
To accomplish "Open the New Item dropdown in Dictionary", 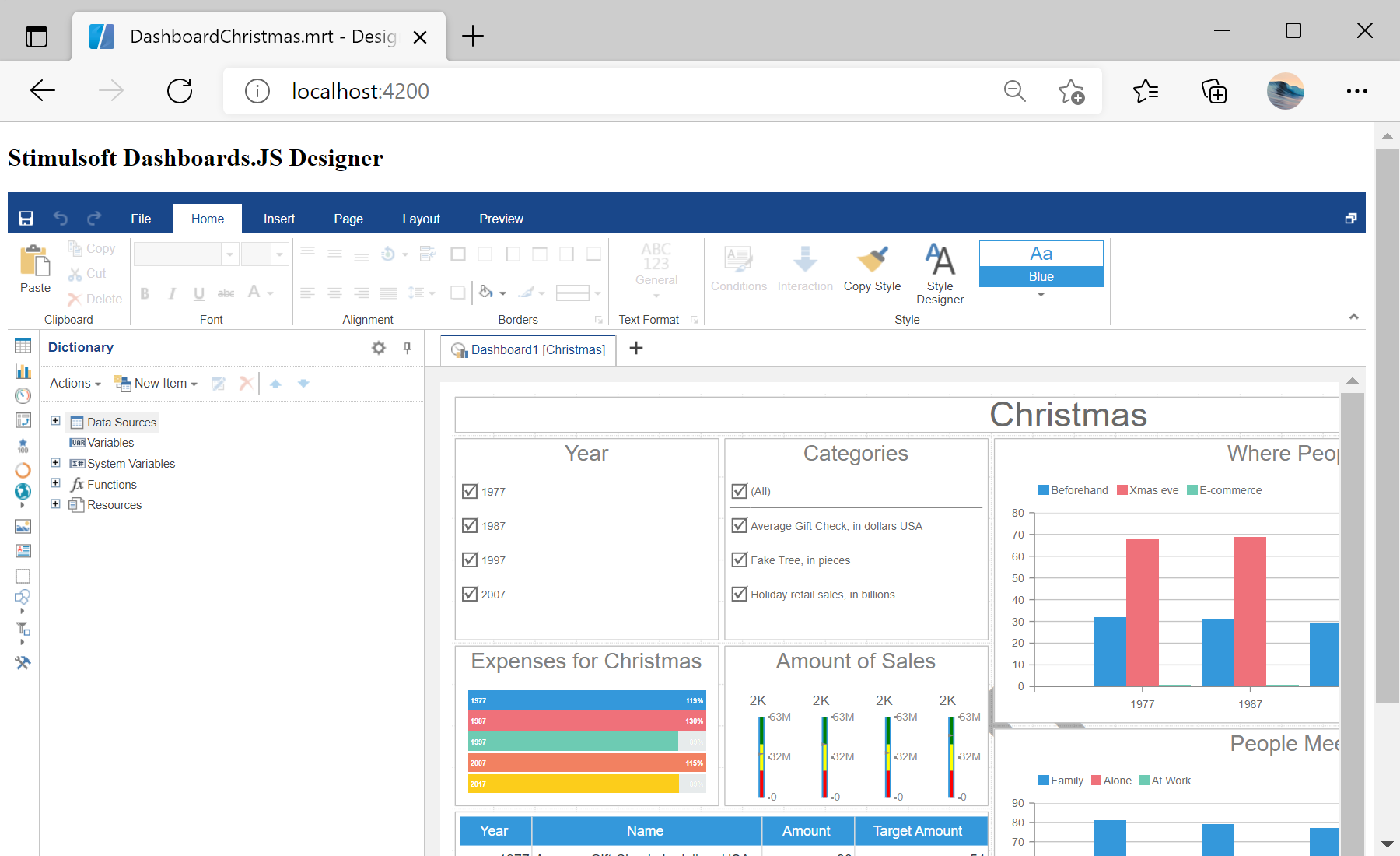I will pos(156,383).
